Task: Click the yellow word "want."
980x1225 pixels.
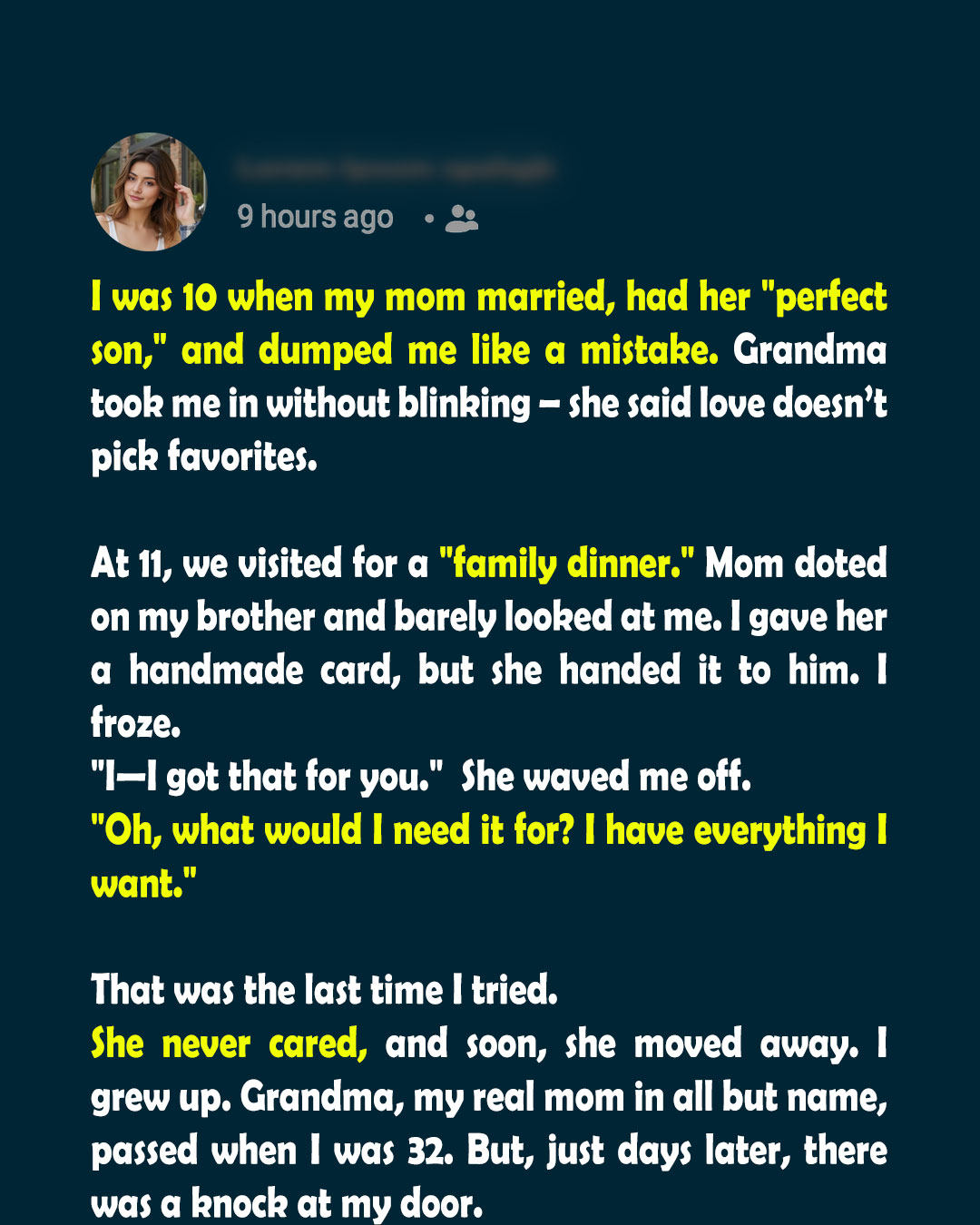Action: click(x=144, y=884)
